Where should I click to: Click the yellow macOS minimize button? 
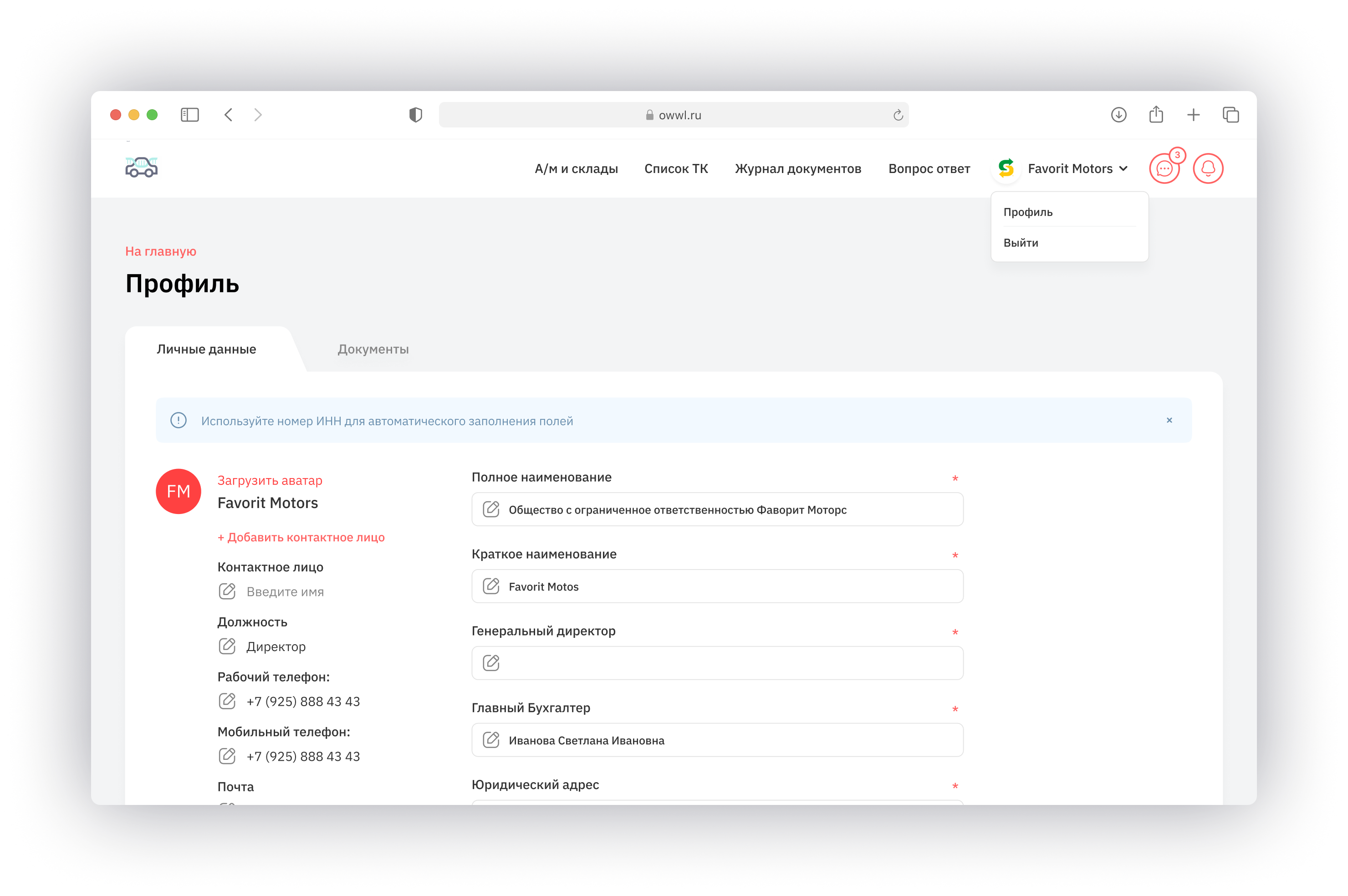pyautogui.click(x=134, y=115)
